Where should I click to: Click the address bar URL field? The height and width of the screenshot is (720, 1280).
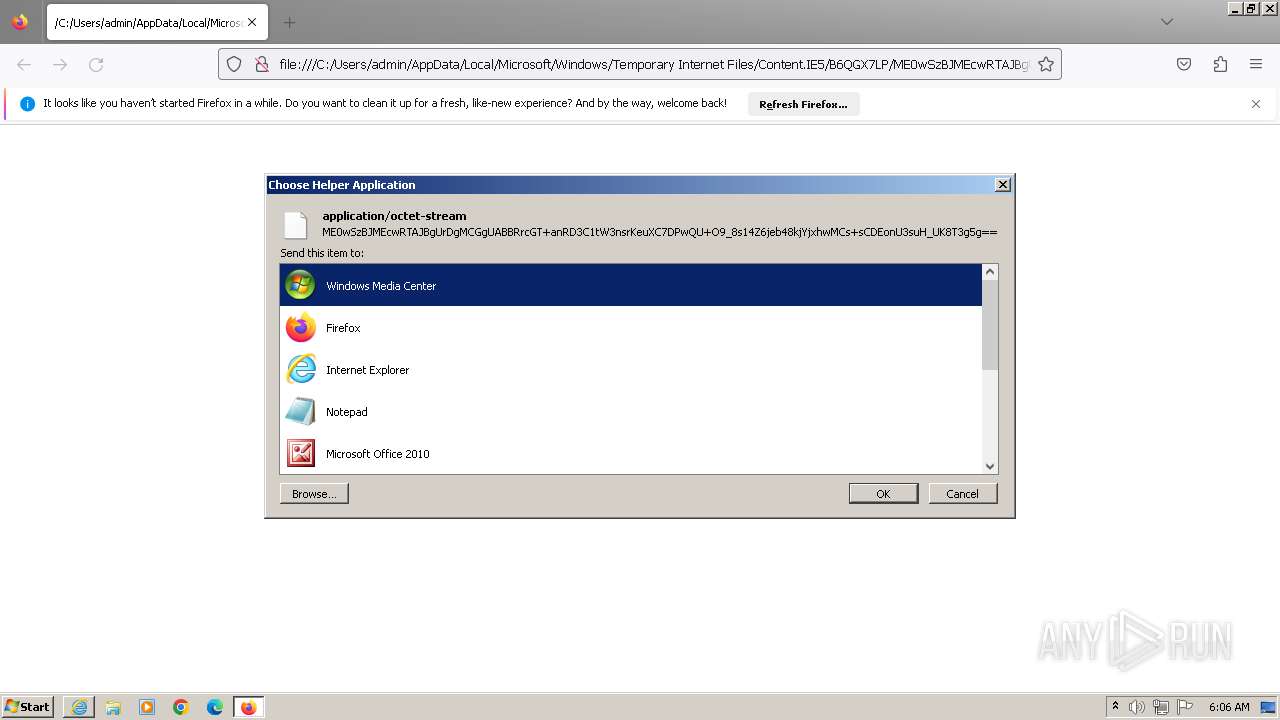point(654,64)
